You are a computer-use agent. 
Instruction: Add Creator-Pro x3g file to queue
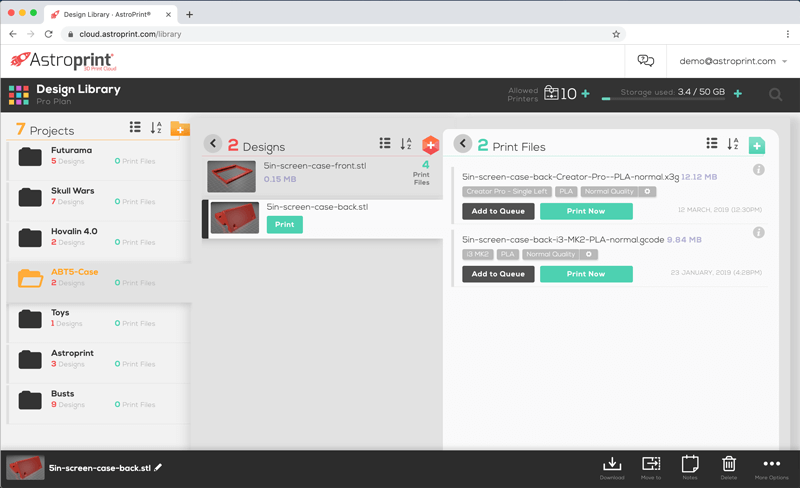point(498,211)
